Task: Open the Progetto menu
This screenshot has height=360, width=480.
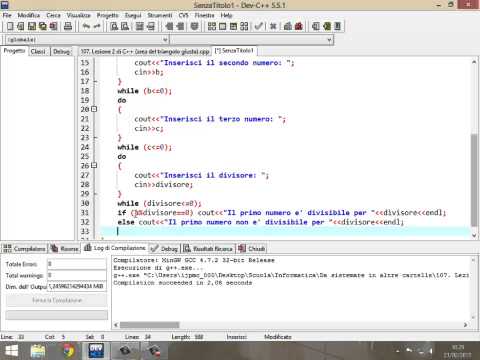Action: pos(108,15)
